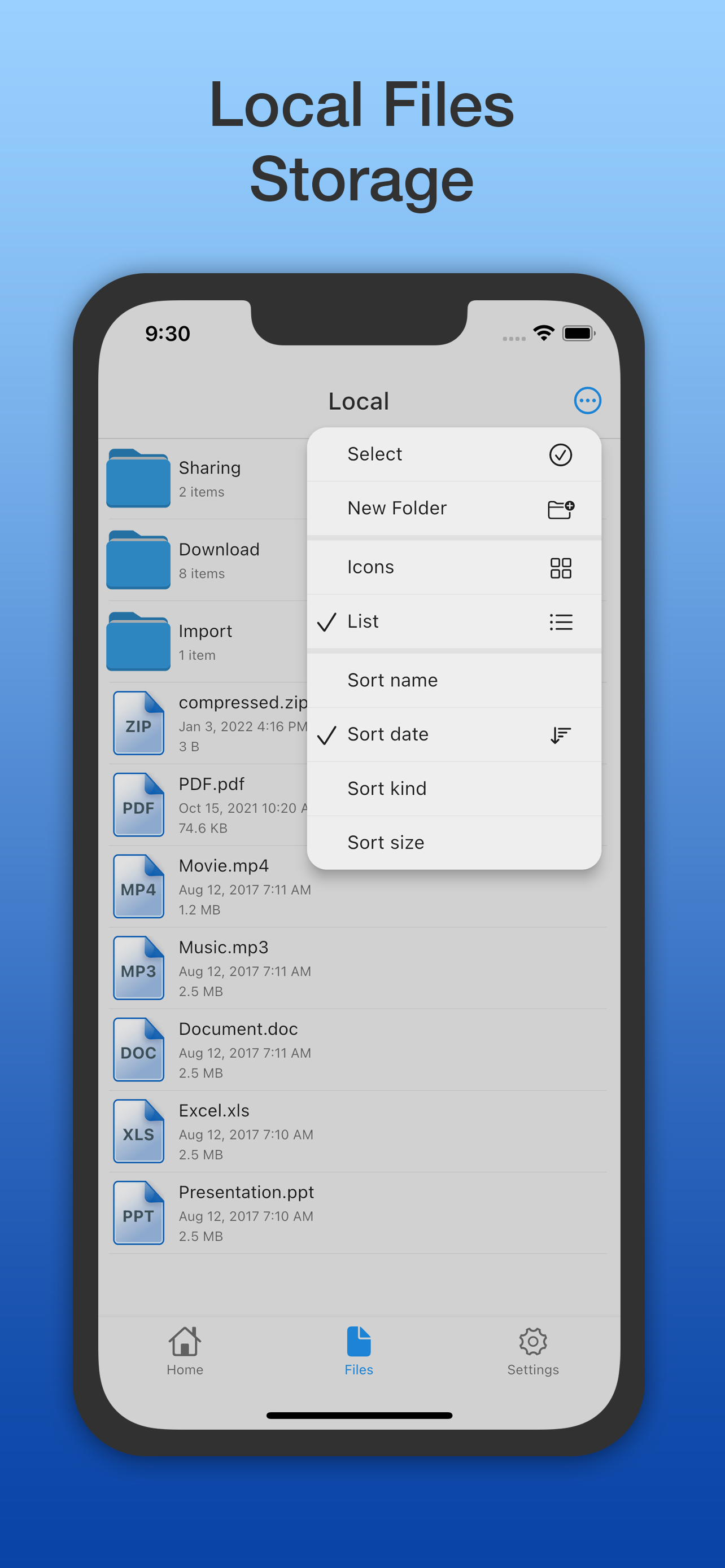Open Presentation.ppt file name
The width and height of the screenshot is (725, 1568).
[x=246, y=1193]
